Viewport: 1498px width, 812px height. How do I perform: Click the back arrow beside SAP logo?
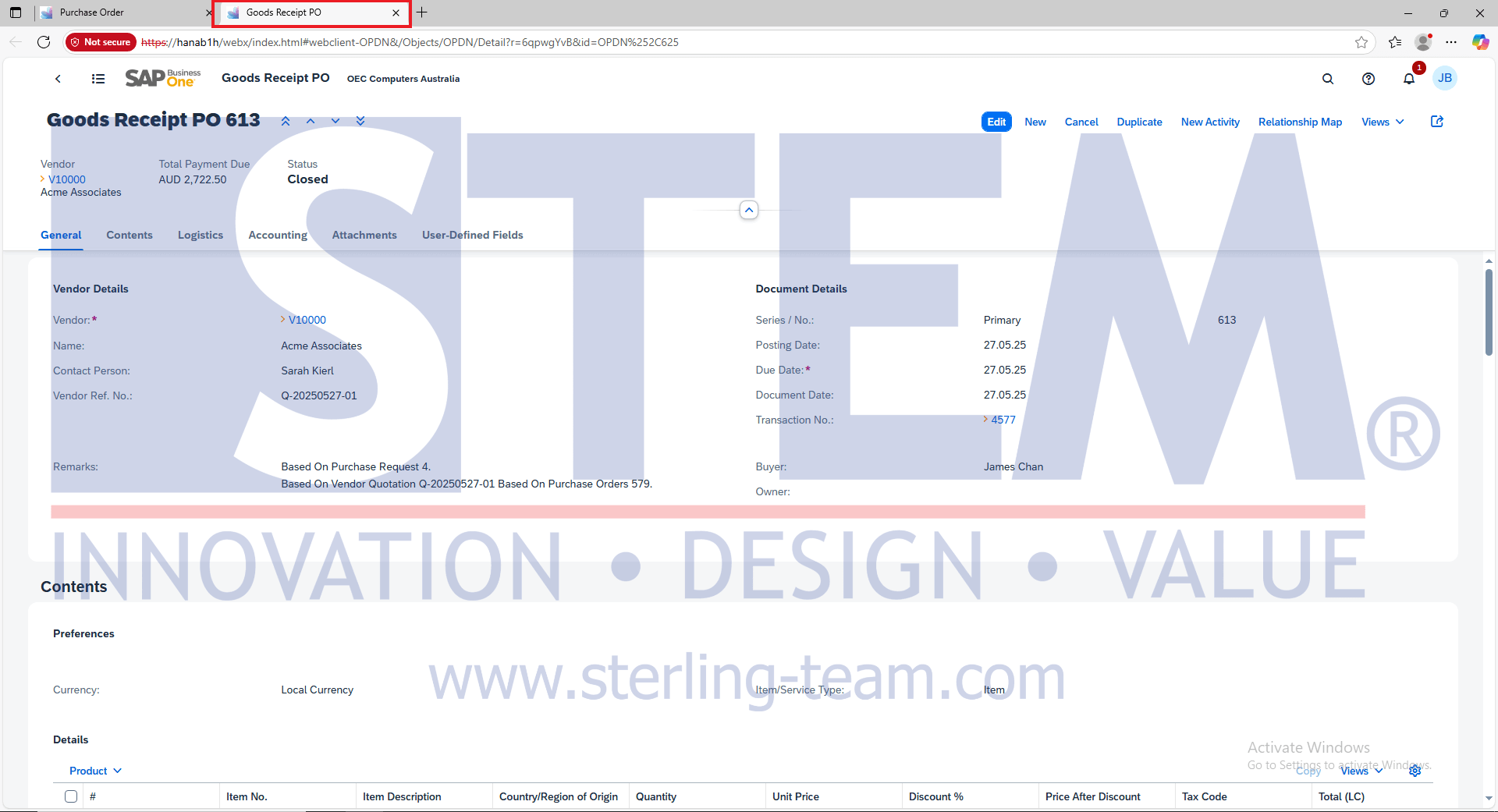coord(58,79)
